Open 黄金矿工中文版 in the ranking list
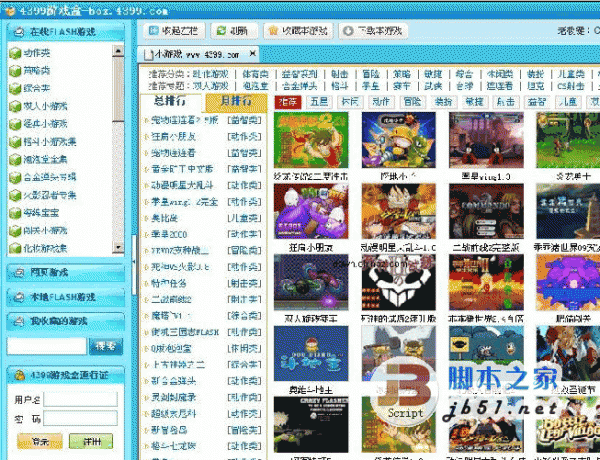The image size is (600, 460). (x=182, y=169)
